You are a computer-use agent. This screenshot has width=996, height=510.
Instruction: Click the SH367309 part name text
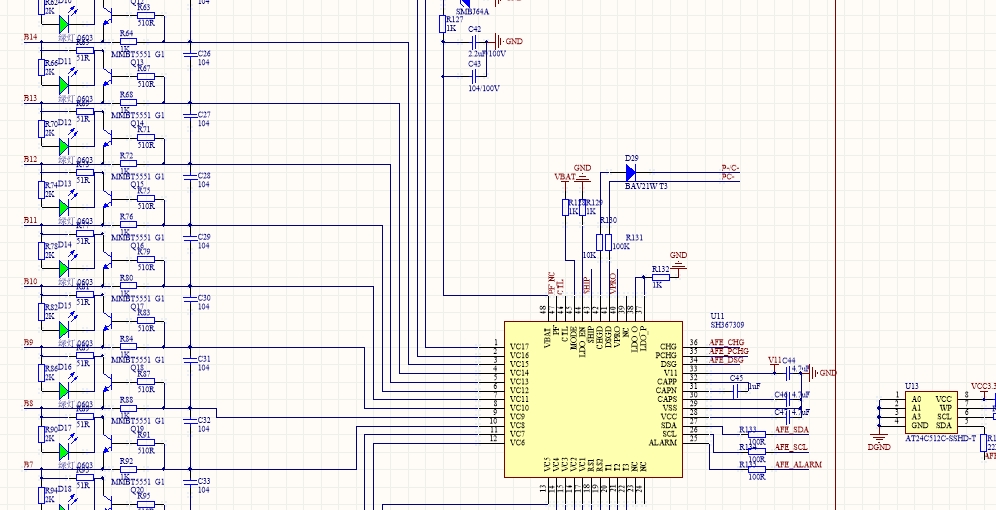[727, 325]
